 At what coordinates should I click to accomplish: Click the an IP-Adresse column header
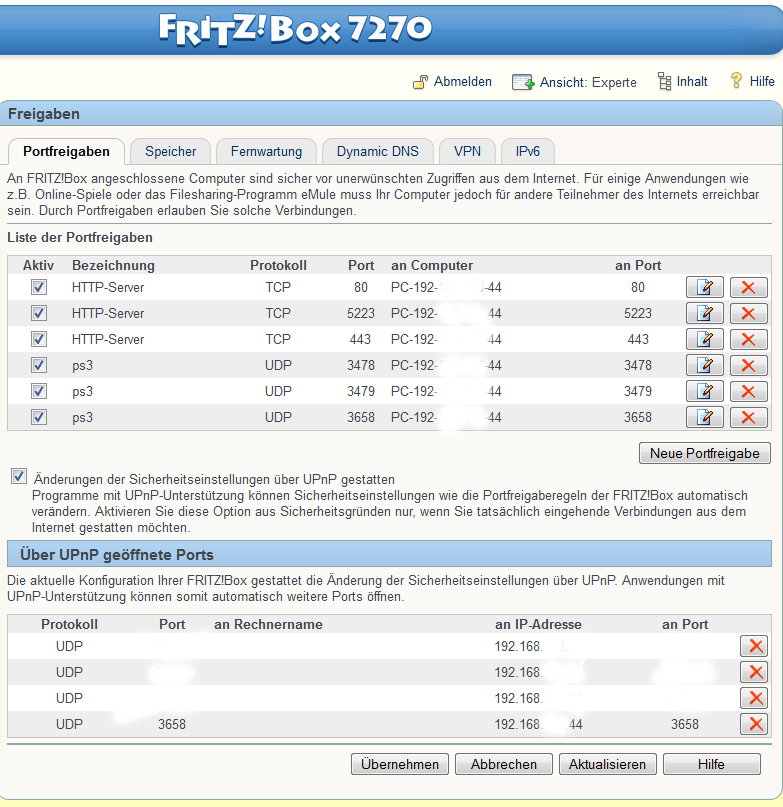click(x=538, y=624)
